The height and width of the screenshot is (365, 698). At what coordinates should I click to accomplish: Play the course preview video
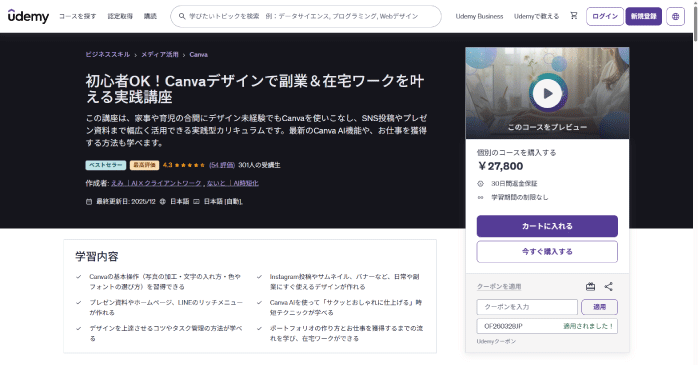click(x=547, y=93)
